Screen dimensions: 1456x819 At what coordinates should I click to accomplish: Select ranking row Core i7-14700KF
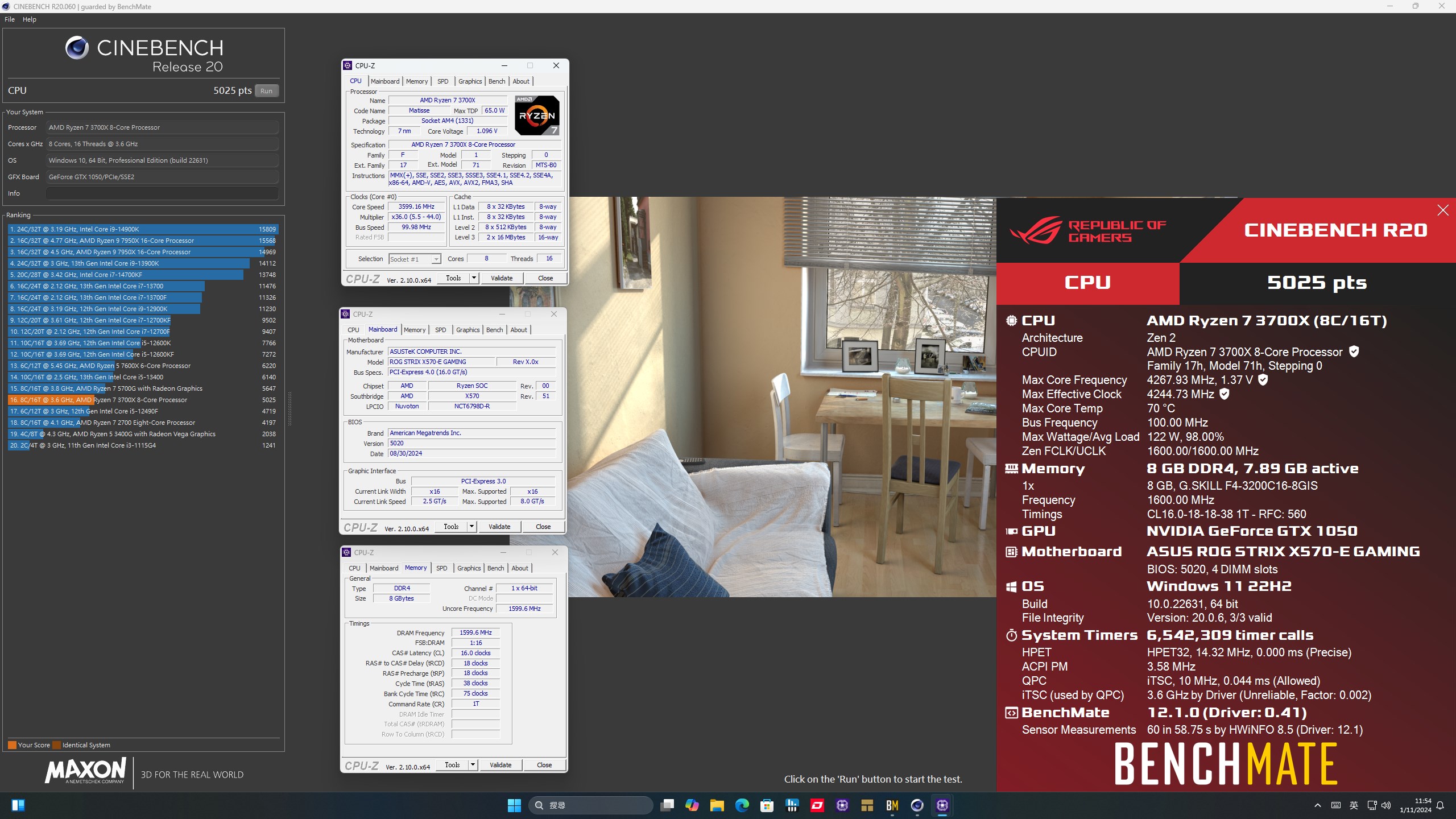[143, 275]
